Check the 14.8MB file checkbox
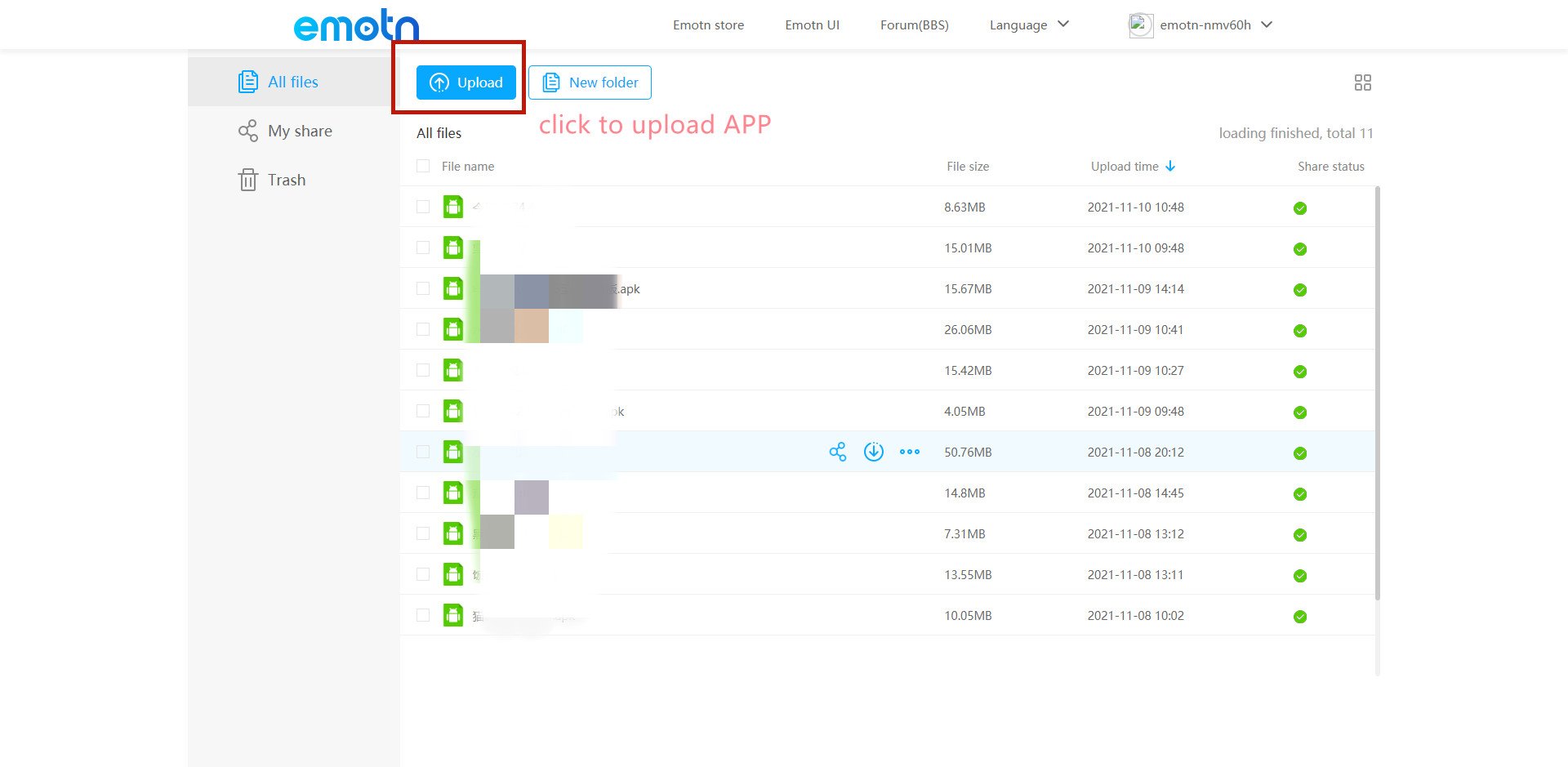The height and width of the screenshot is (767, 1568). [x=423, y=493]
